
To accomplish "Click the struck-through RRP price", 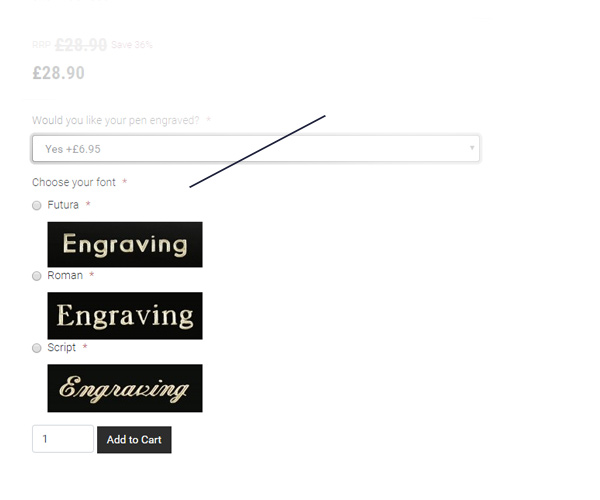I will (81, 45).
